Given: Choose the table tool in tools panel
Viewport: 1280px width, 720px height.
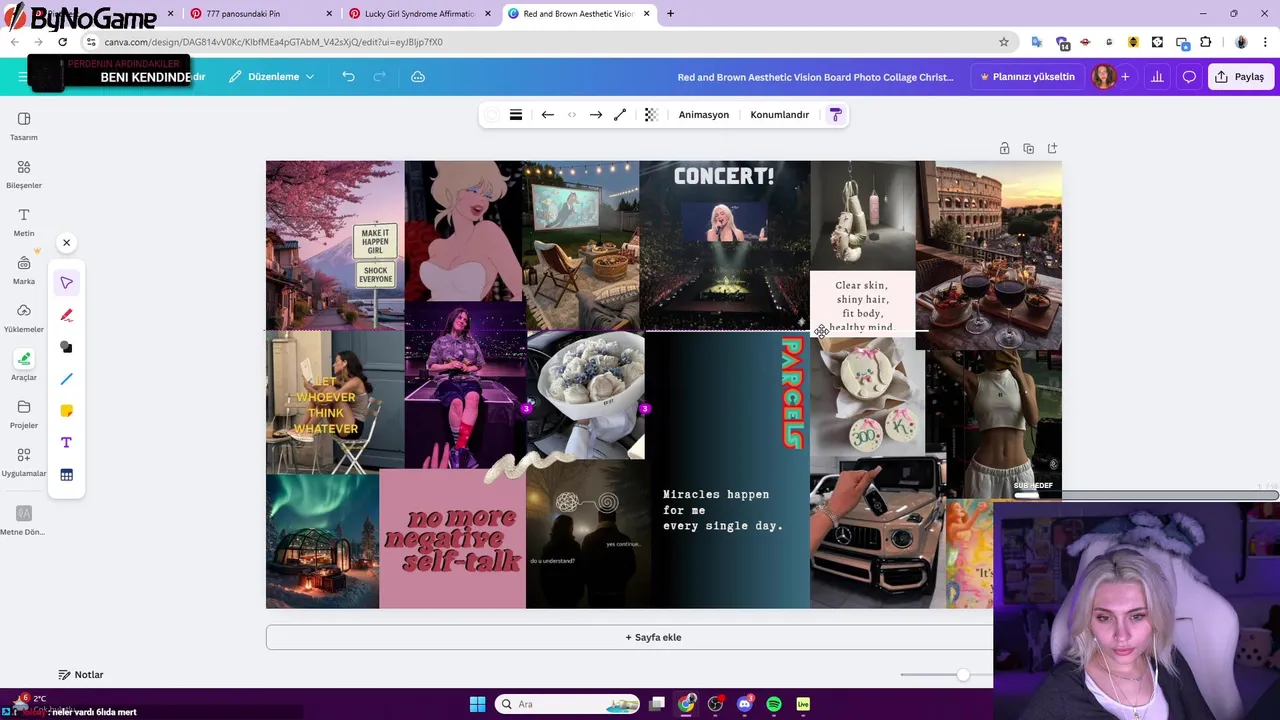Looking at the screenshot, I should 66,475.
